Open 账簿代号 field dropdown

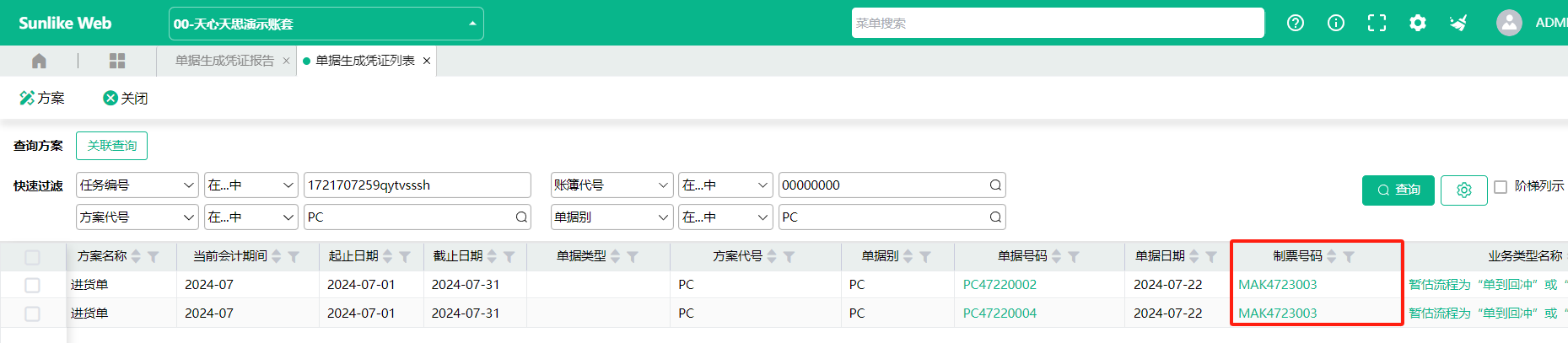[612, 185]
